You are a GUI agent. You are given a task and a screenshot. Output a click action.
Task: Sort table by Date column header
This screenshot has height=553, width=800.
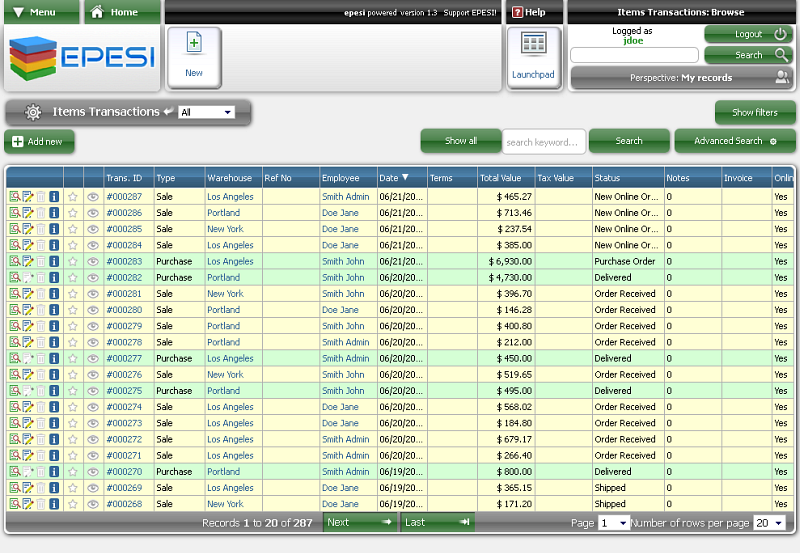(x=394, y=178)
